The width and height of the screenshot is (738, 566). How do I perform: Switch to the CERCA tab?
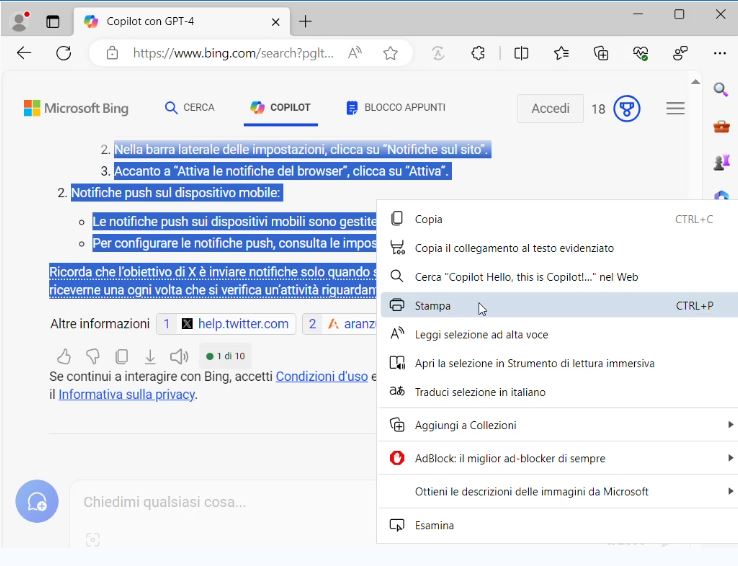(x=190, y=108)
